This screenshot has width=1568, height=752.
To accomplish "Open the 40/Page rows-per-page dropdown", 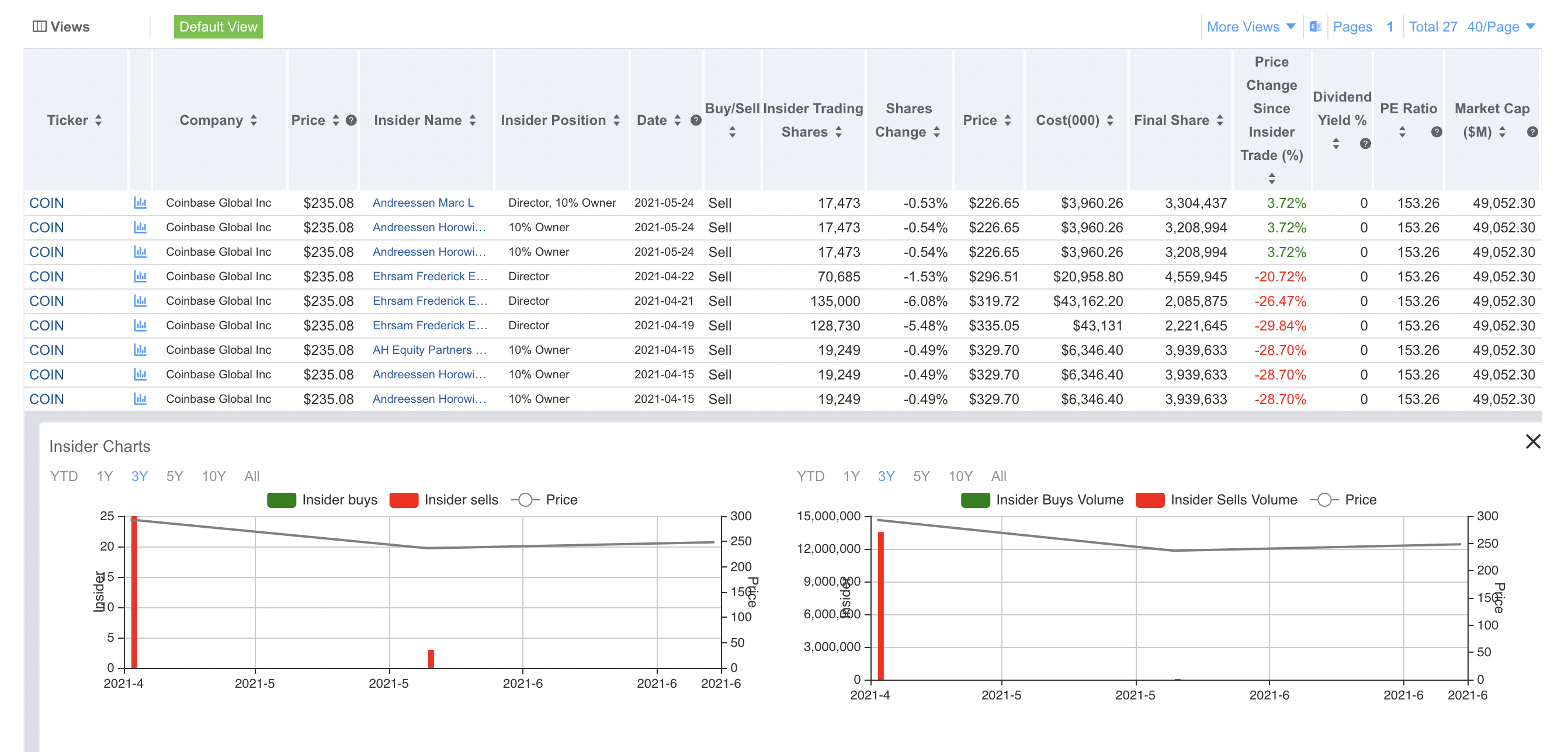I will 1501,27.
